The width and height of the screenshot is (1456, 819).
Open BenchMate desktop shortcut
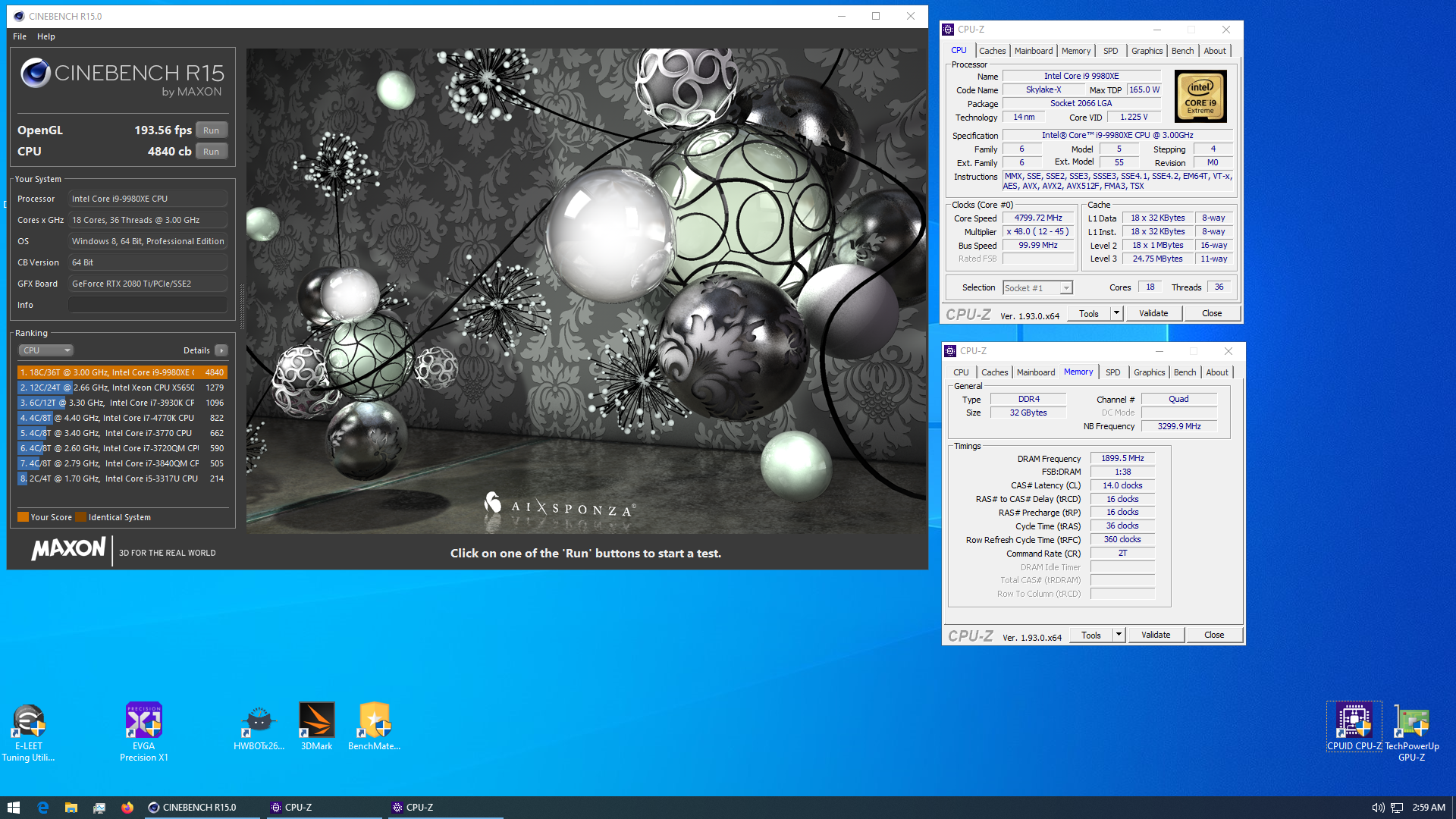click(x=374, y=726)
